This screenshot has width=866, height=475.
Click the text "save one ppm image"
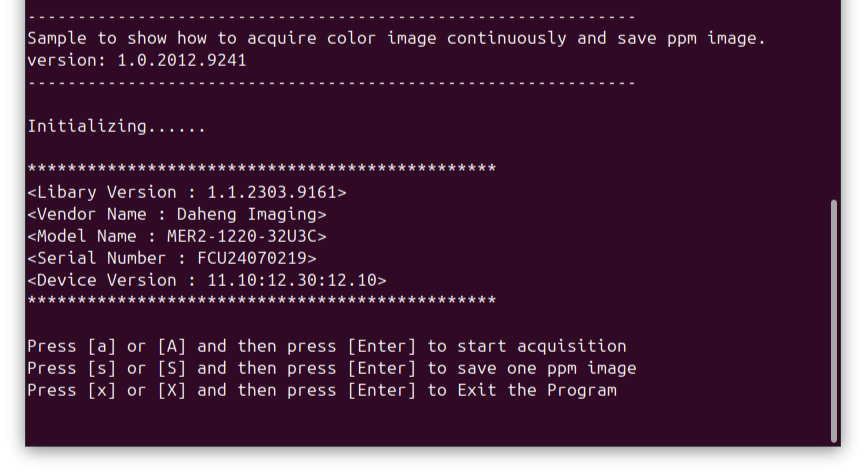coord(546,368)
